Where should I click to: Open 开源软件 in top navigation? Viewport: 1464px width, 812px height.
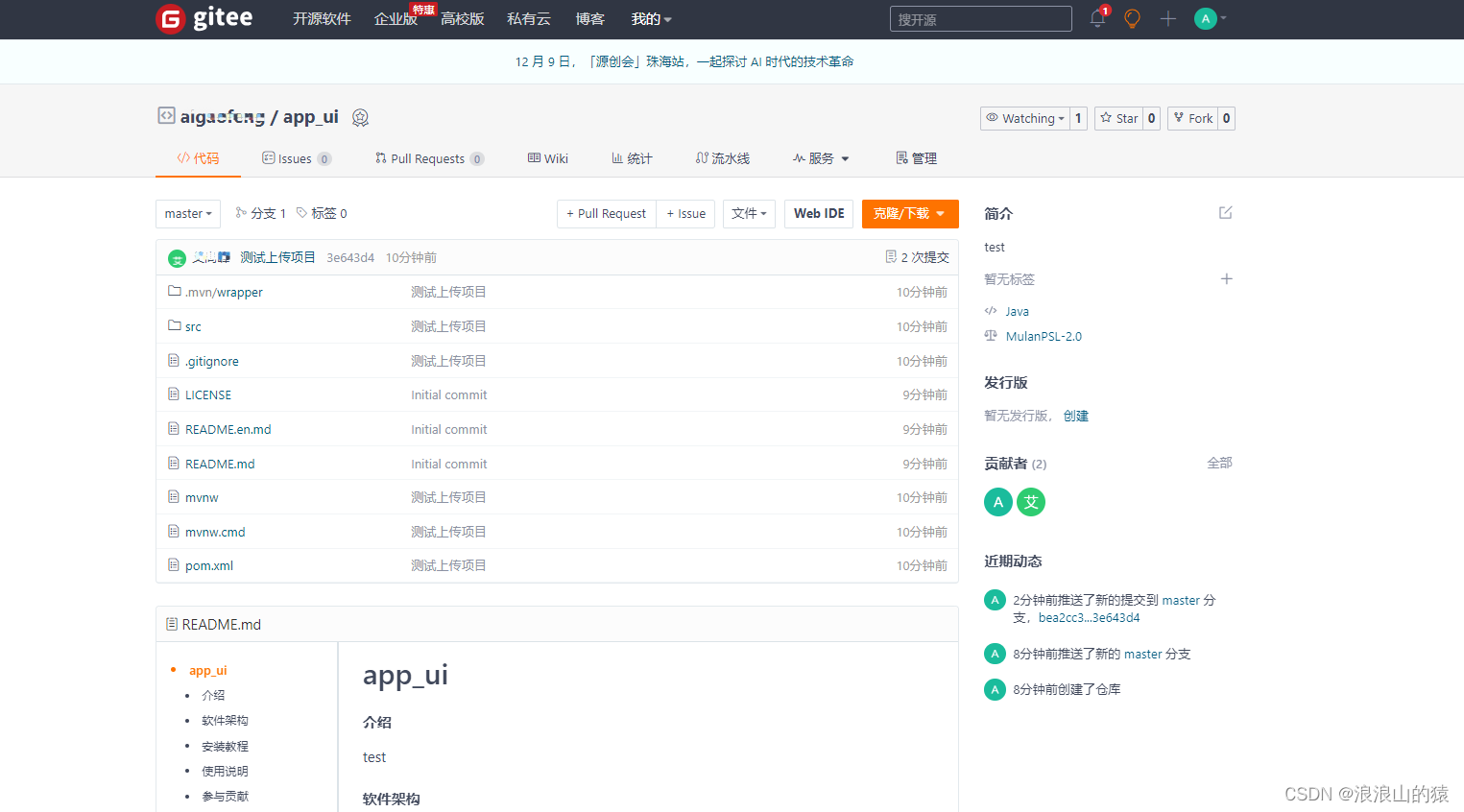322,19
